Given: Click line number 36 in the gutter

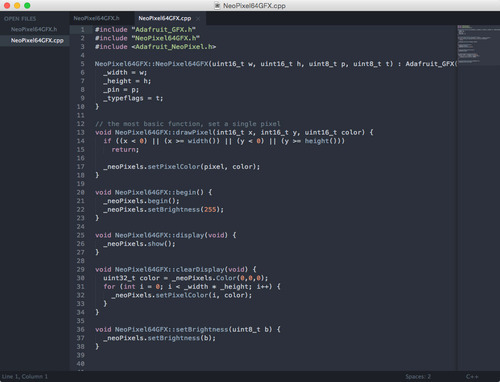Looking at the screenshot, I should tap(81, 329).
